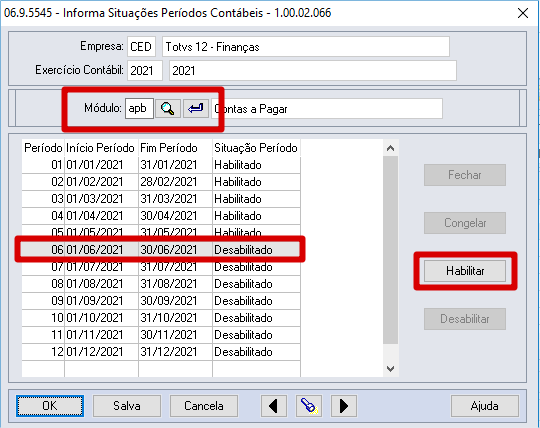
Task: Click the enter-arrow confirm icon beside Módulo
Action: pyautogui.click(x=196, y=108)
